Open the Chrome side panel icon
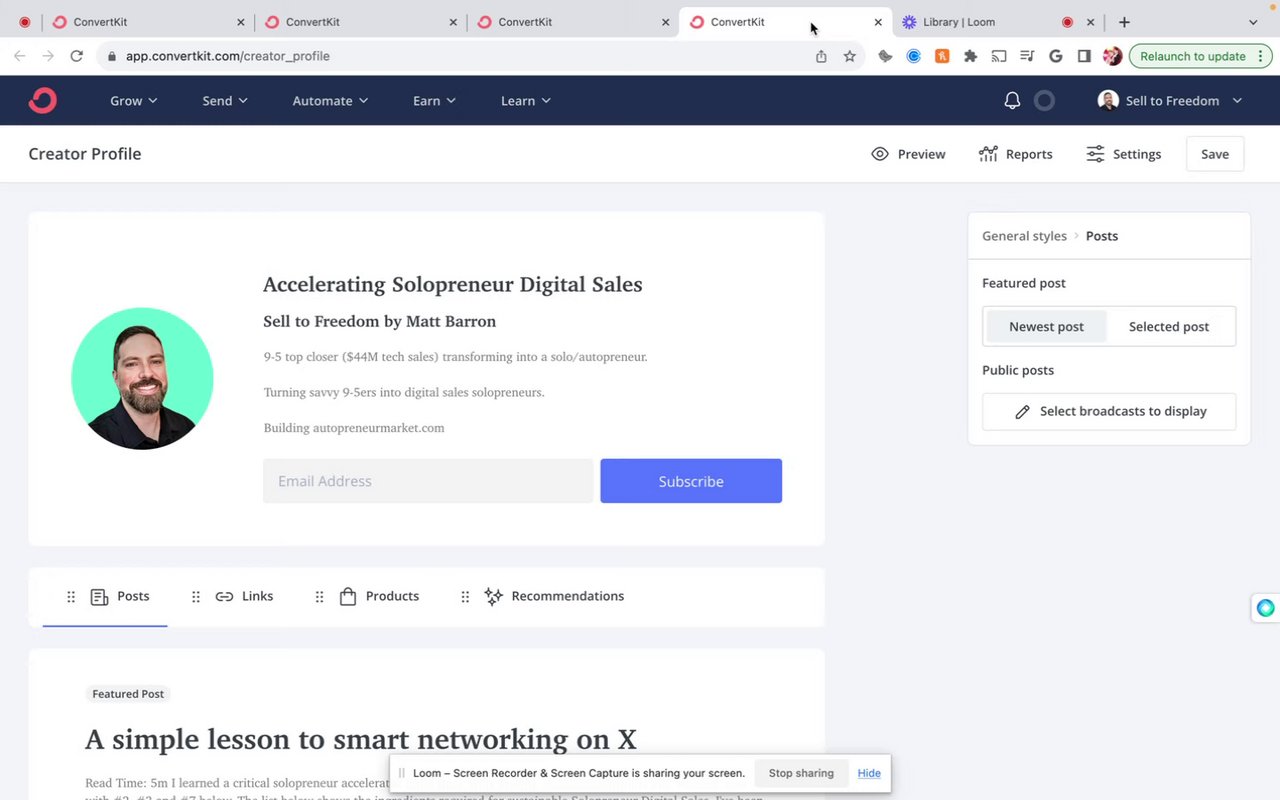 click(x=1084, y=56)
